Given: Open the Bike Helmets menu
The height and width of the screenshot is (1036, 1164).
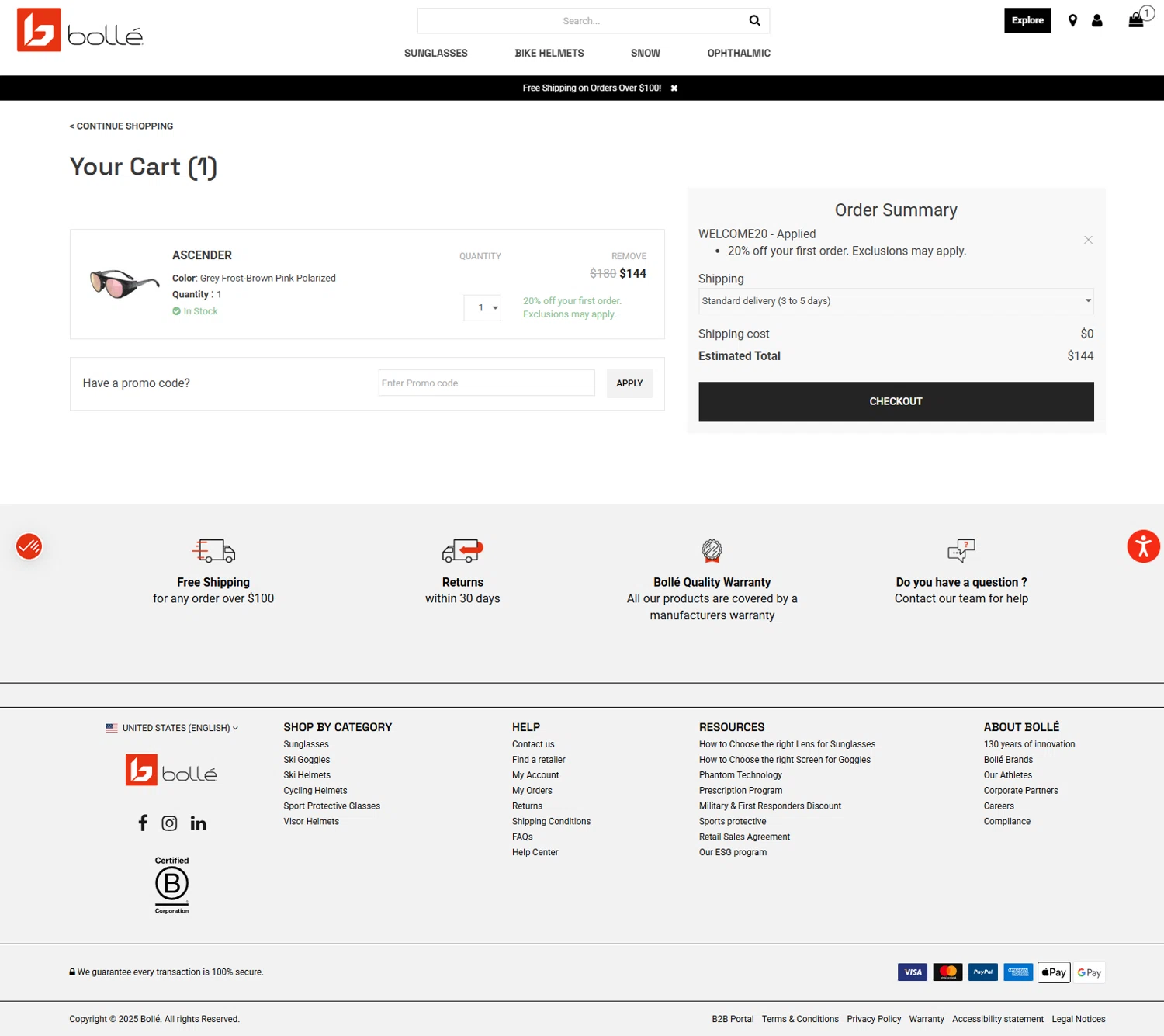Looking at the screenshot, I should pos(549,53).
